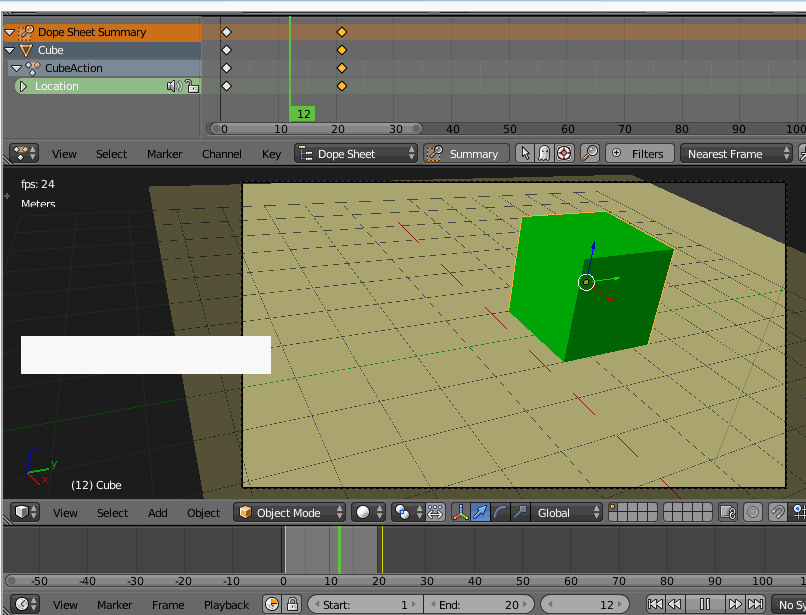
Task: Select the Rotate manipulator icon
Action: 498,512
